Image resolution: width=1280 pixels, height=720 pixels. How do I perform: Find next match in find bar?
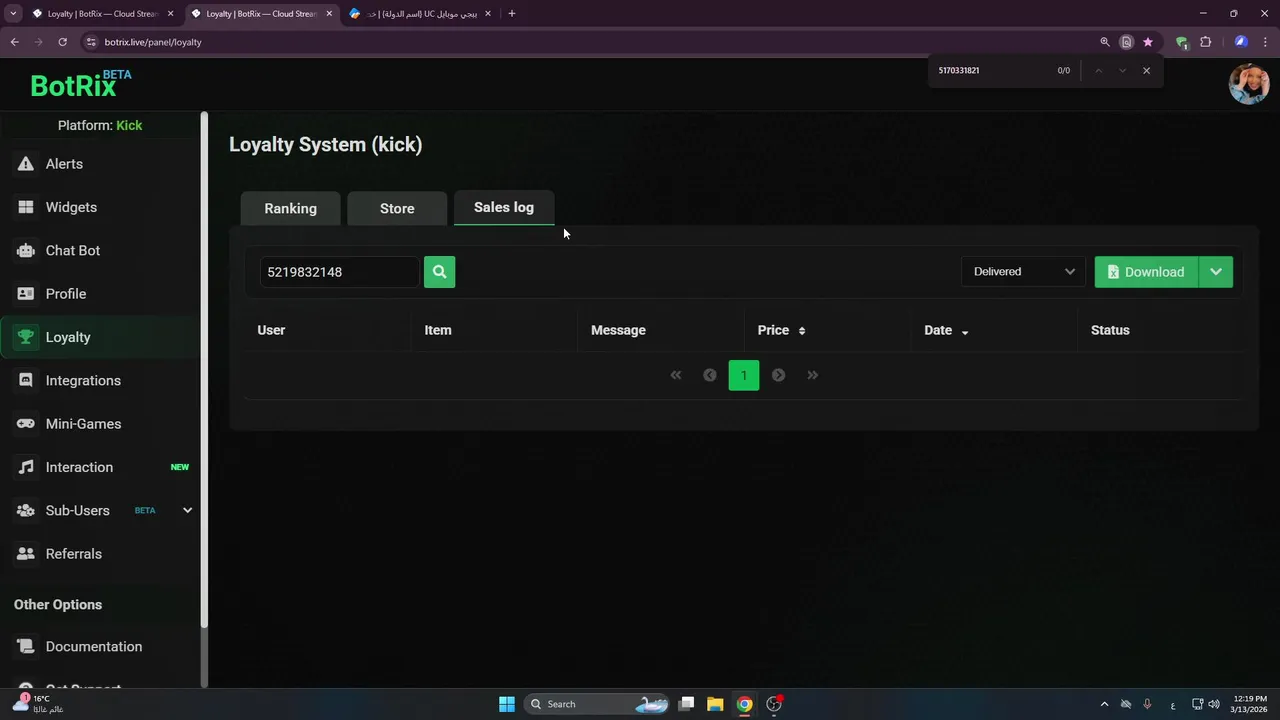coord(1122,71)
